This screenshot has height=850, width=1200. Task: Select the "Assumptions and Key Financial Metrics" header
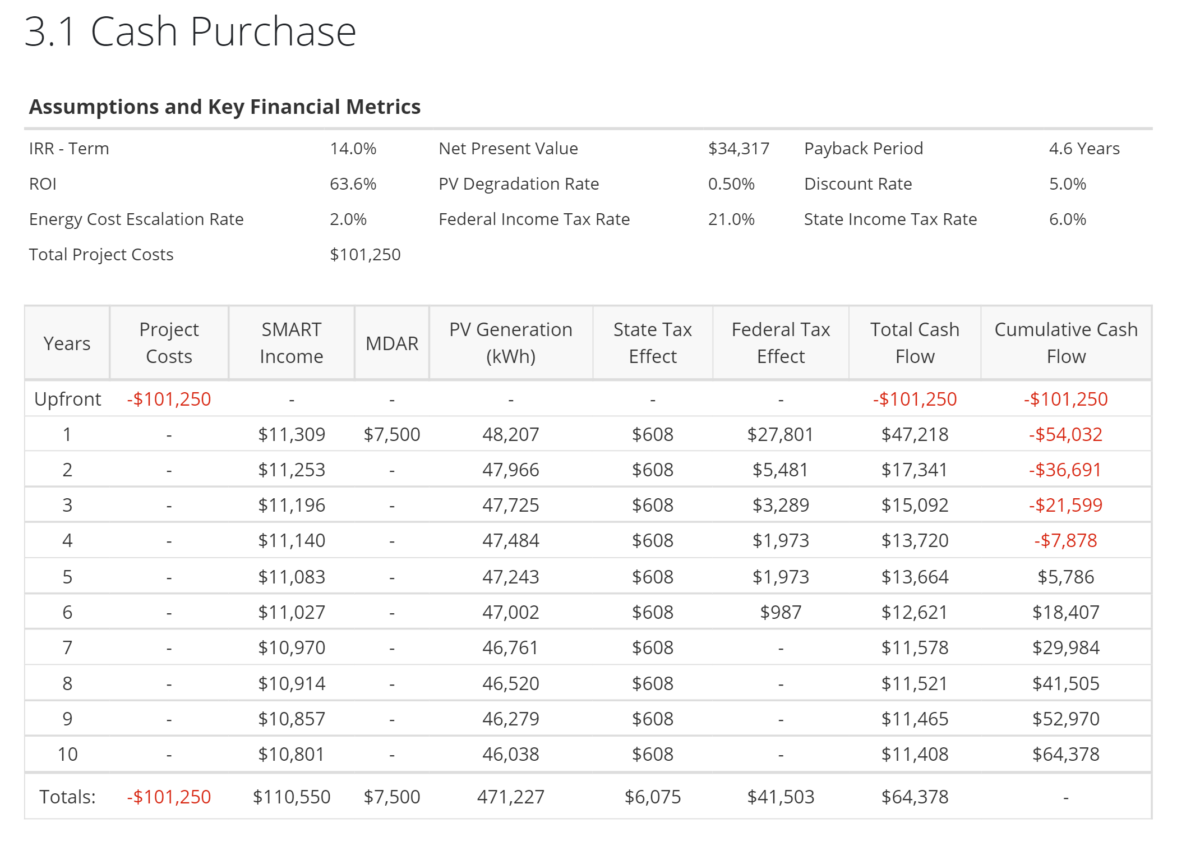[x=224, y=106]
